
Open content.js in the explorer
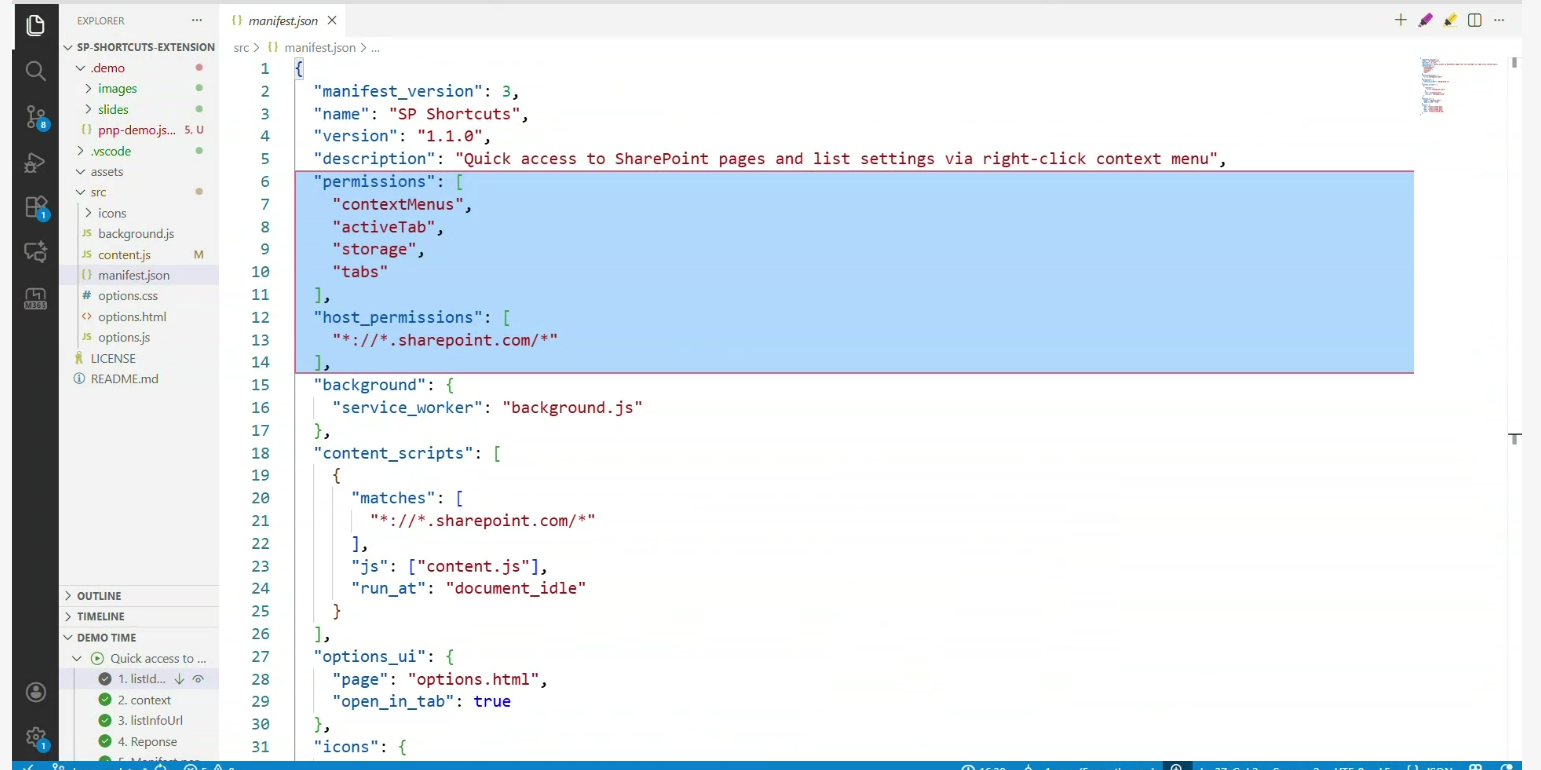[x=139, y=255]
